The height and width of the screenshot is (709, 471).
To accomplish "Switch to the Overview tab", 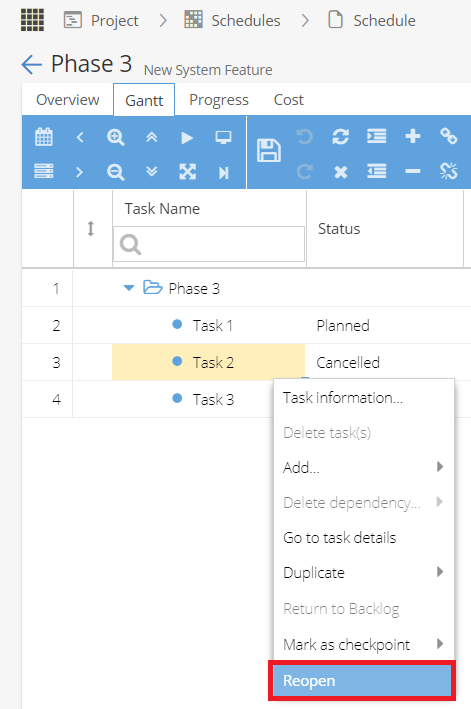I will point(68,99).
